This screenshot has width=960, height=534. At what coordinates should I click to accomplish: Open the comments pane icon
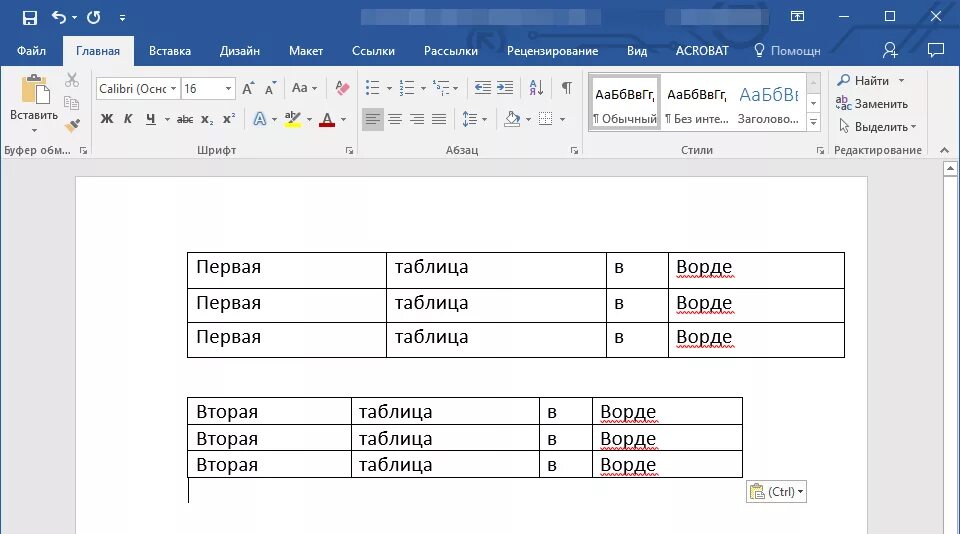pyautogui.click(x=936, y=50)
